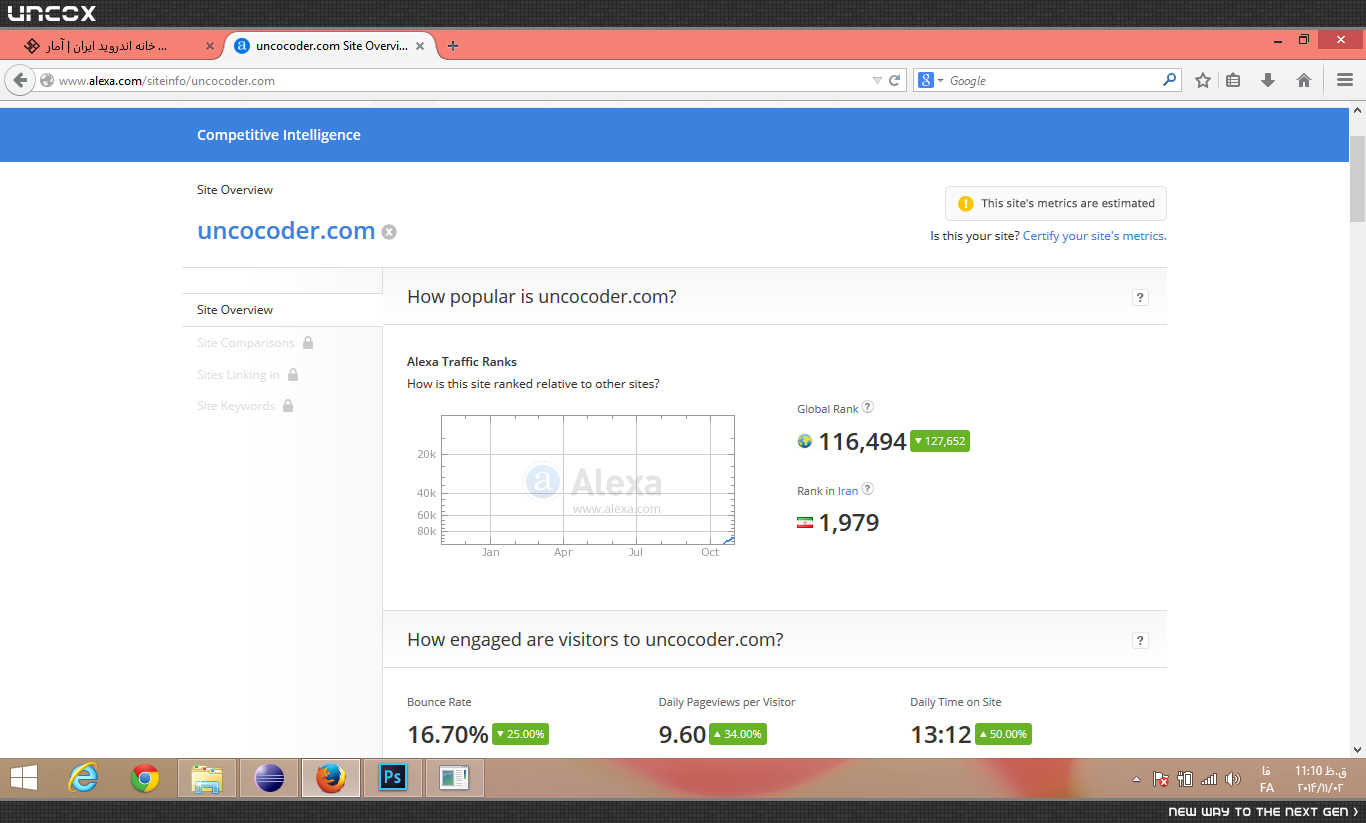Click scrollbar down arrow
This screenshot has height=823, width=1366.
point(1357,749)
